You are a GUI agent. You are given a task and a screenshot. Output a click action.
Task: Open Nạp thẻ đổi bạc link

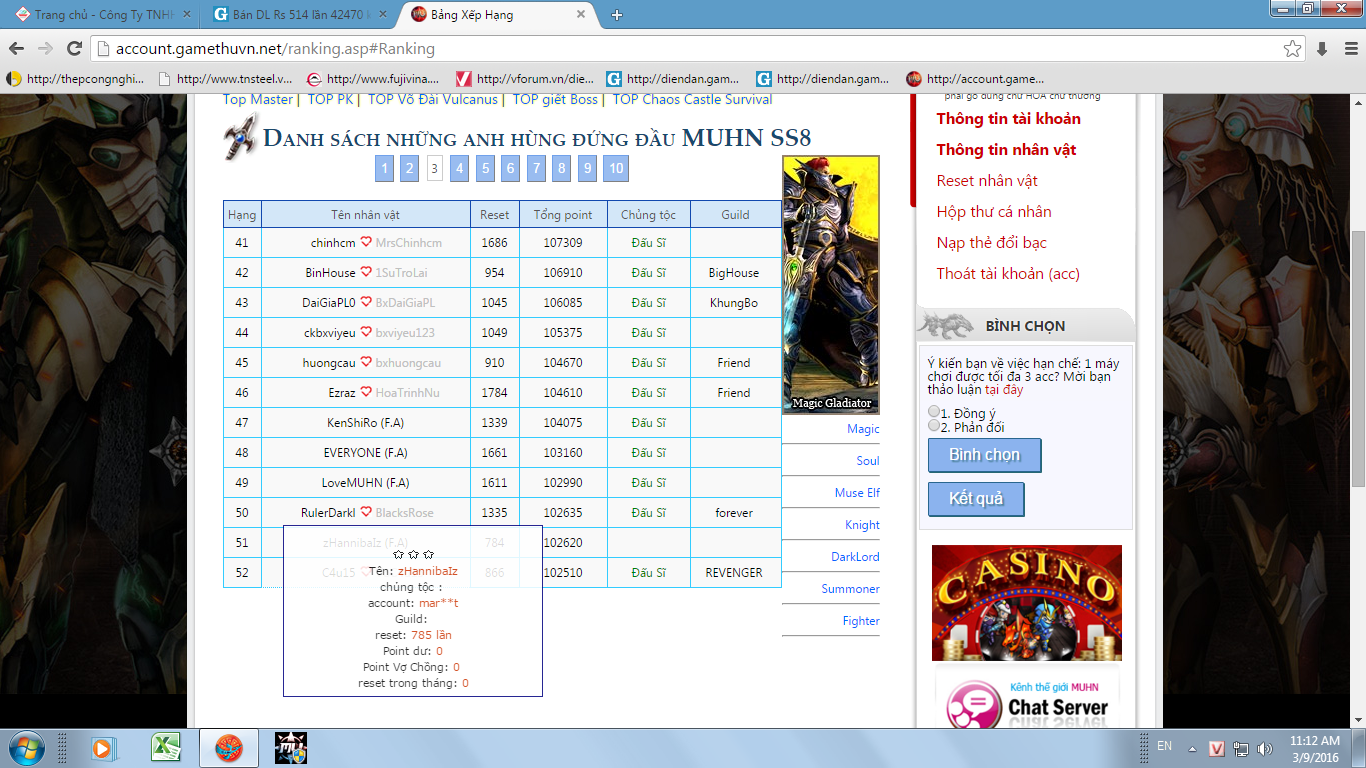[992, 243]
